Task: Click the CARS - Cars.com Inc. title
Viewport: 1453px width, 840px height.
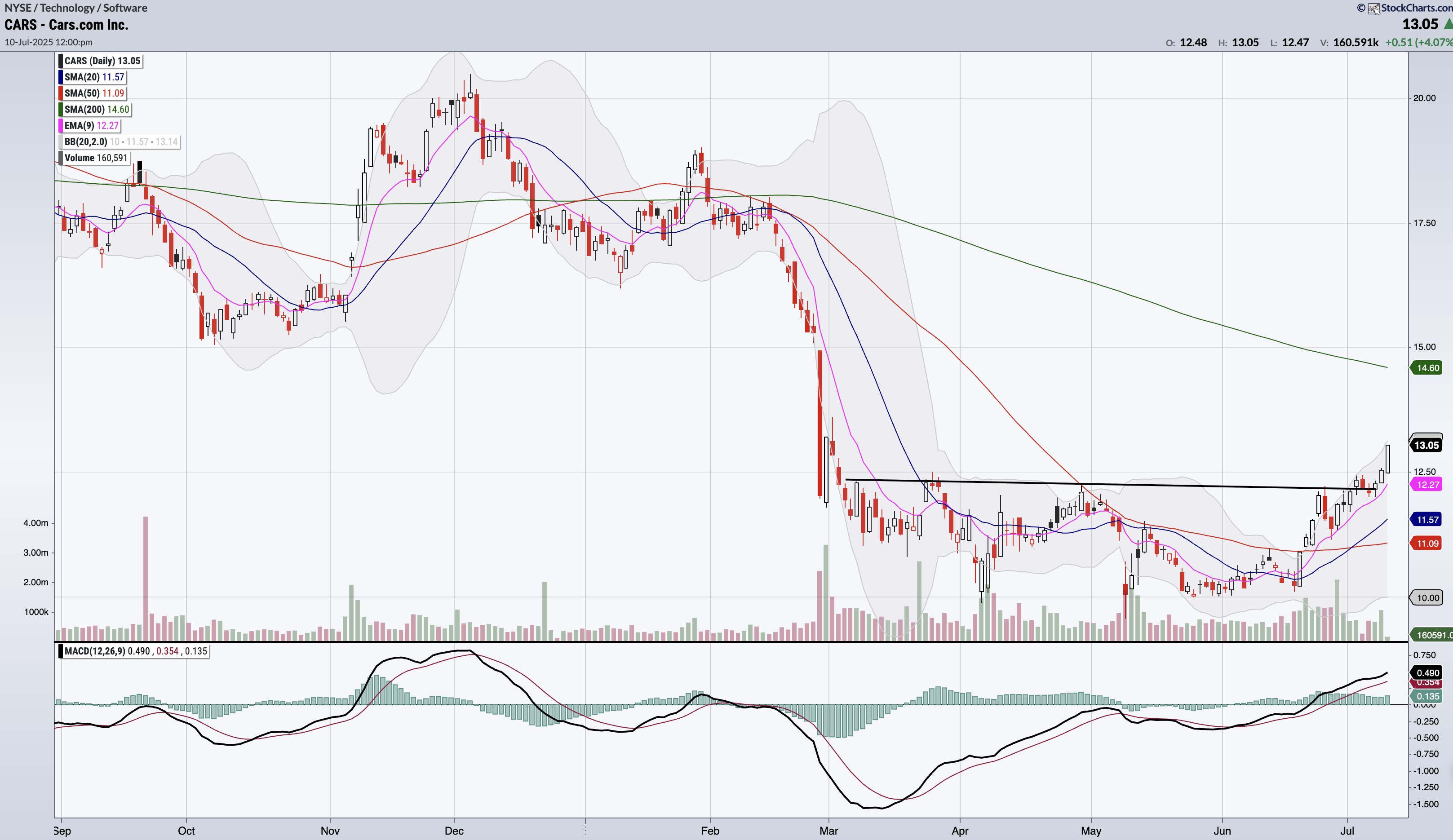Action: [66, 25]
